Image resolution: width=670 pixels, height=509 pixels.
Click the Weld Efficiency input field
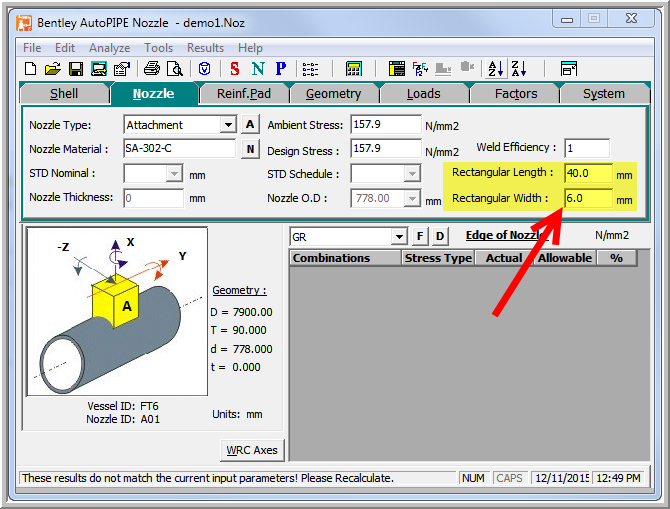587,148
